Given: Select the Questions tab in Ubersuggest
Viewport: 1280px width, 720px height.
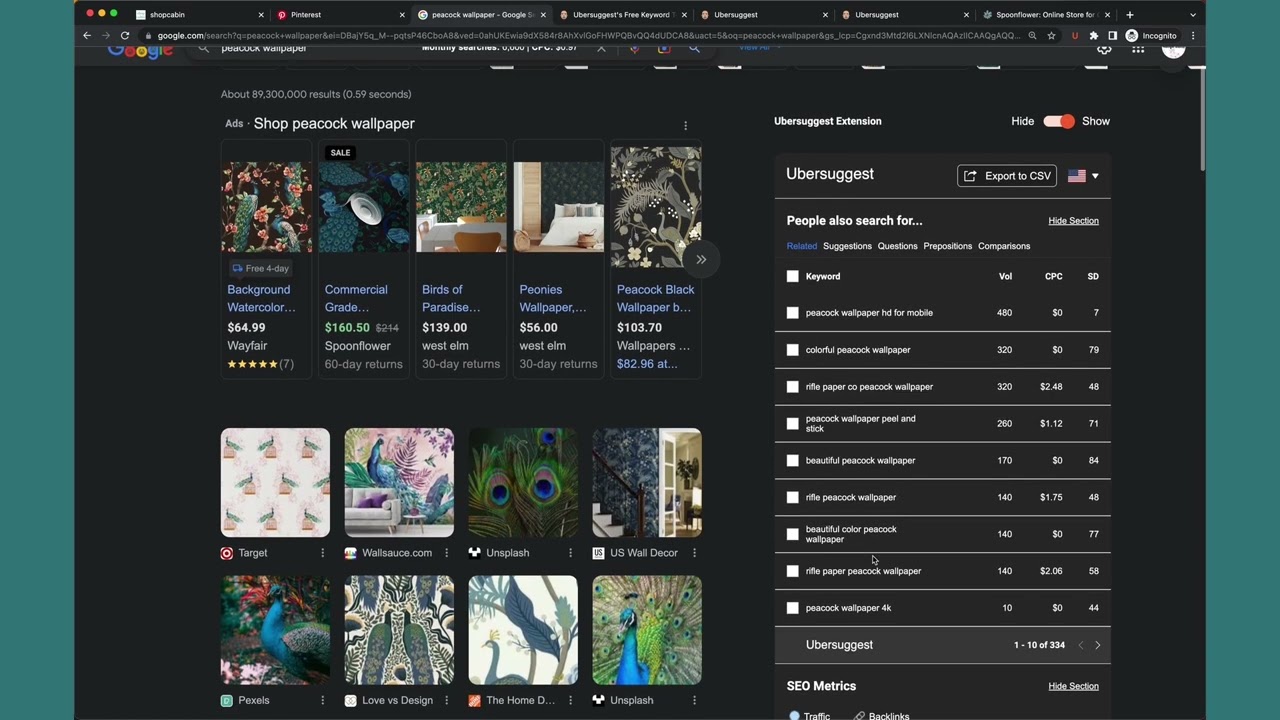Looking at the screenshot, I should pyautogui.click(x=897, y=246).
